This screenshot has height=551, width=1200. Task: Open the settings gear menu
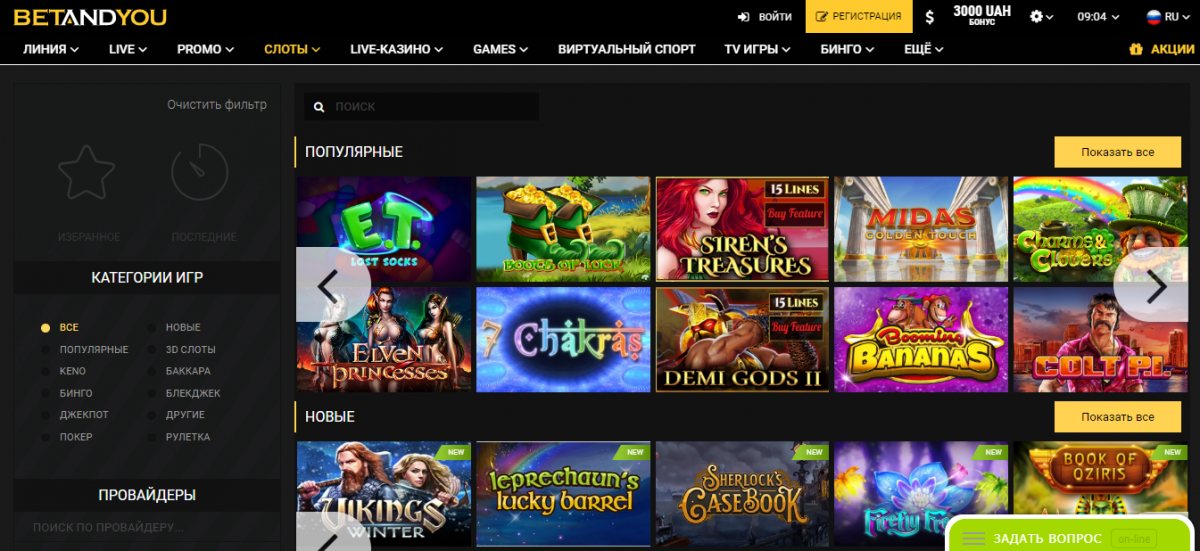(1042, 17)
